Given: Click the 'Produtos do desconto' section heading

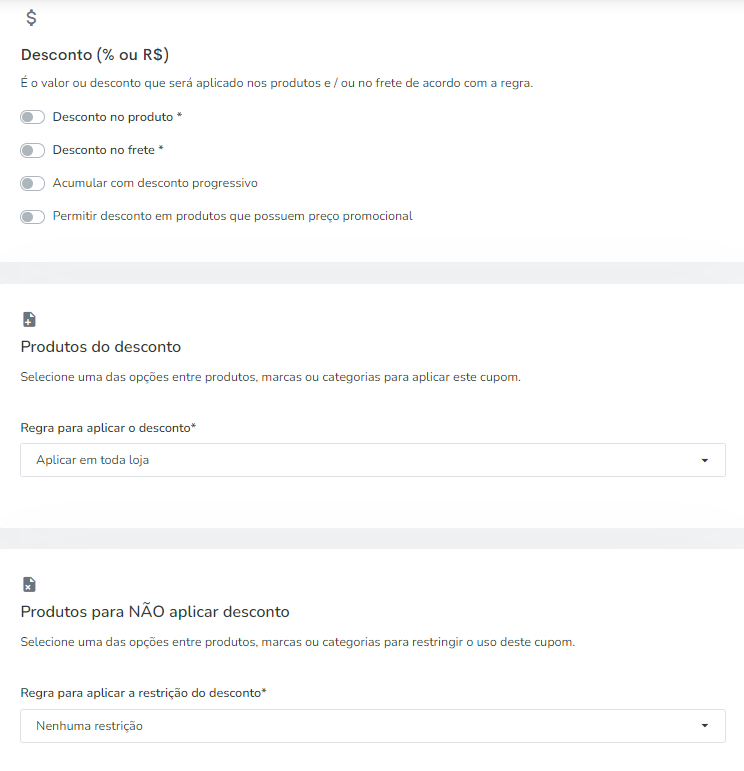Looking at the screenshot, I should [x=101, y=347].
